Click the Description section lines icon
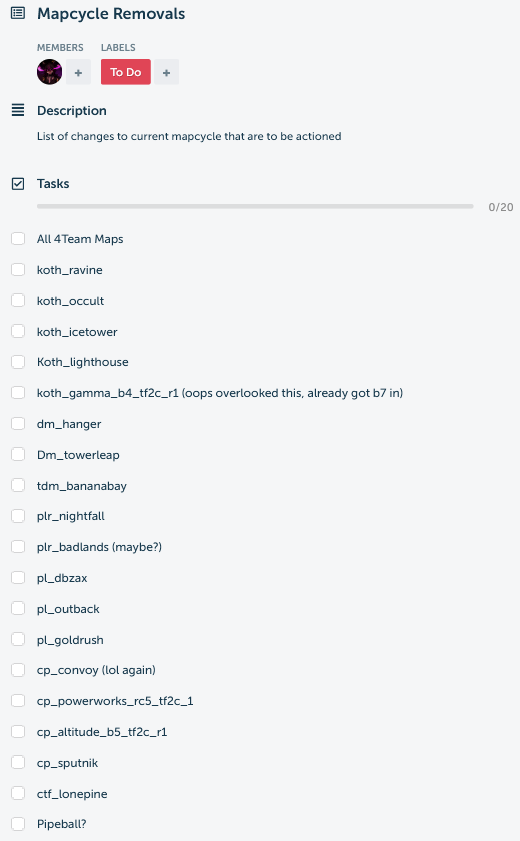Viewport: 520px width, 841px height. [18, 110]
